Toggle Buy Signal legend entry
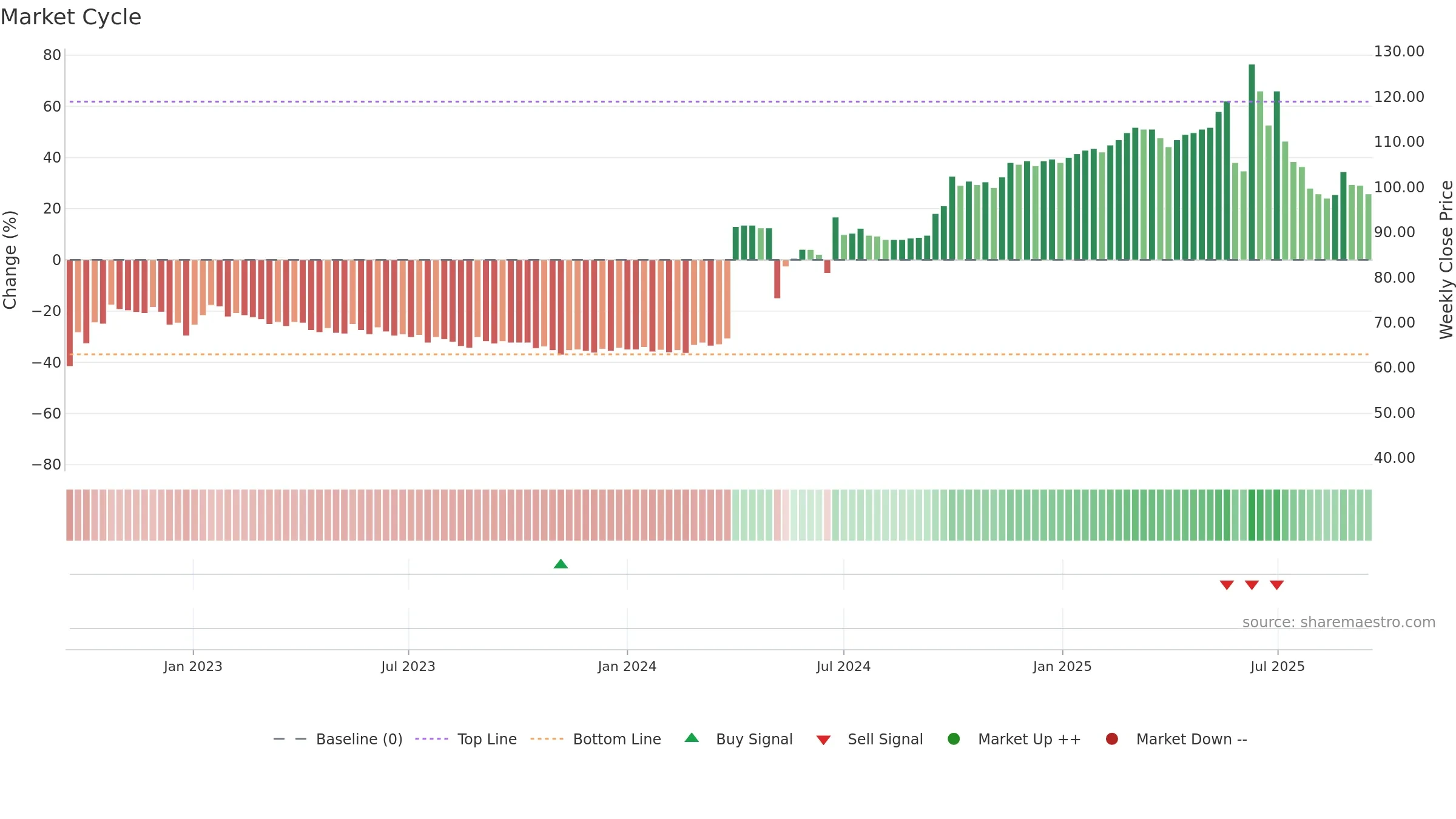The width and height of the screenshot is (1456, 819). coord(738,739)
